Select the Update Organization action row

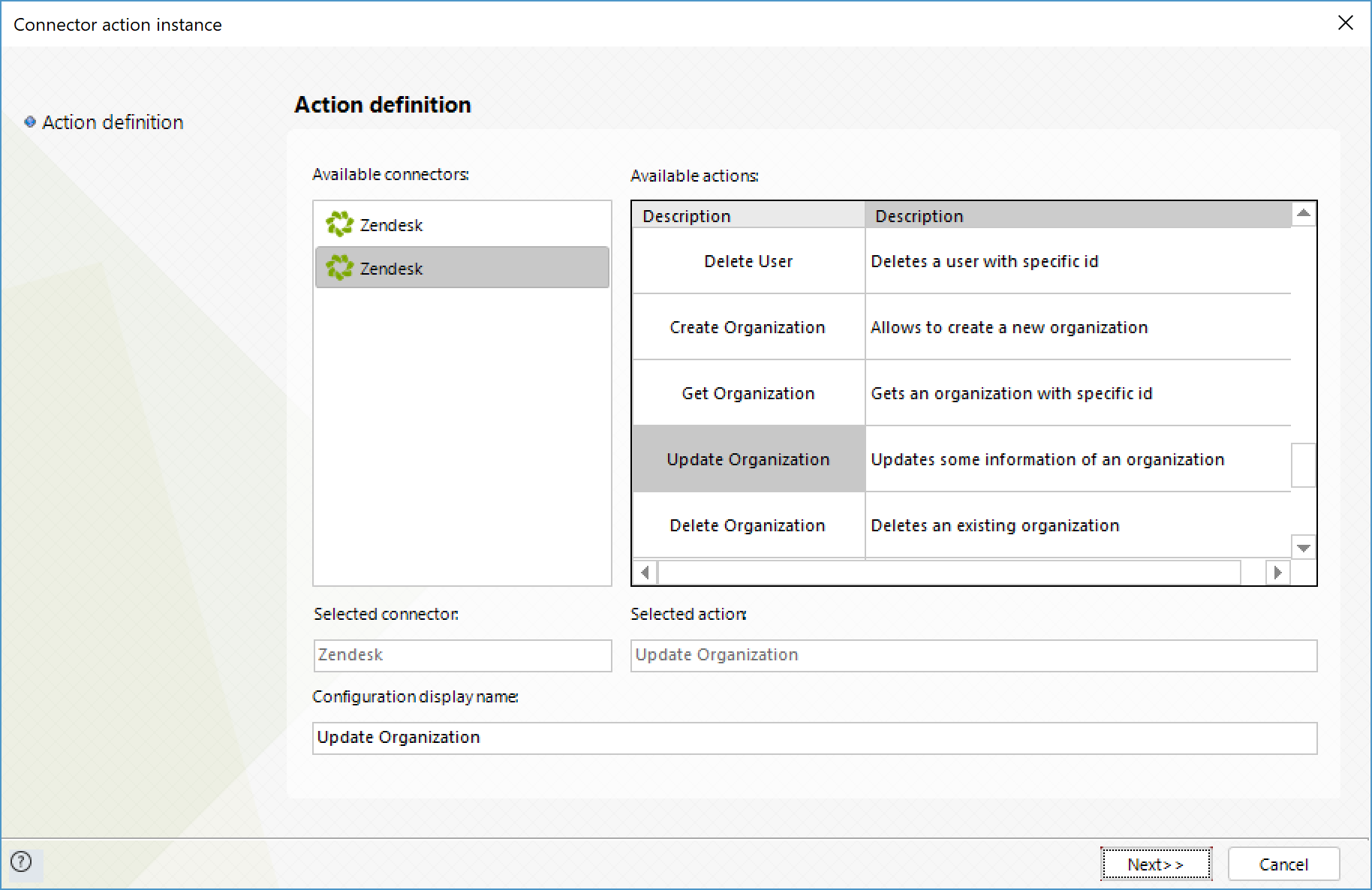pos(748,459)
